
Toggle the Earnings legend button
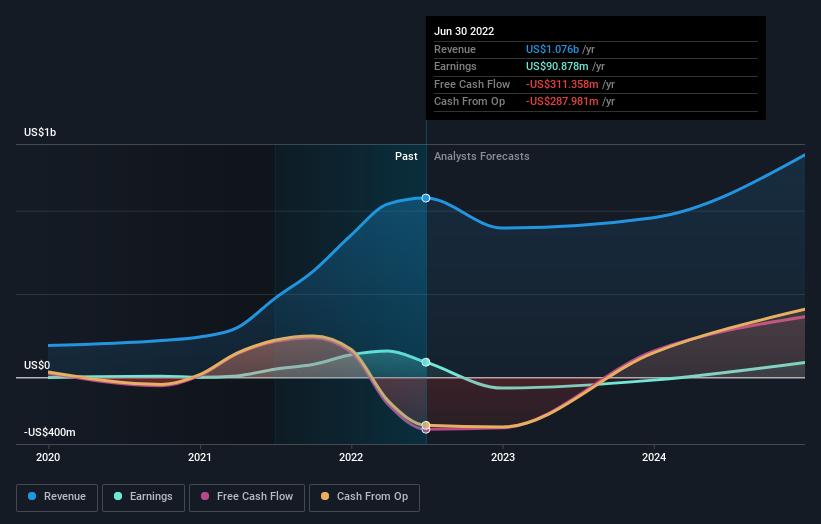143,497
